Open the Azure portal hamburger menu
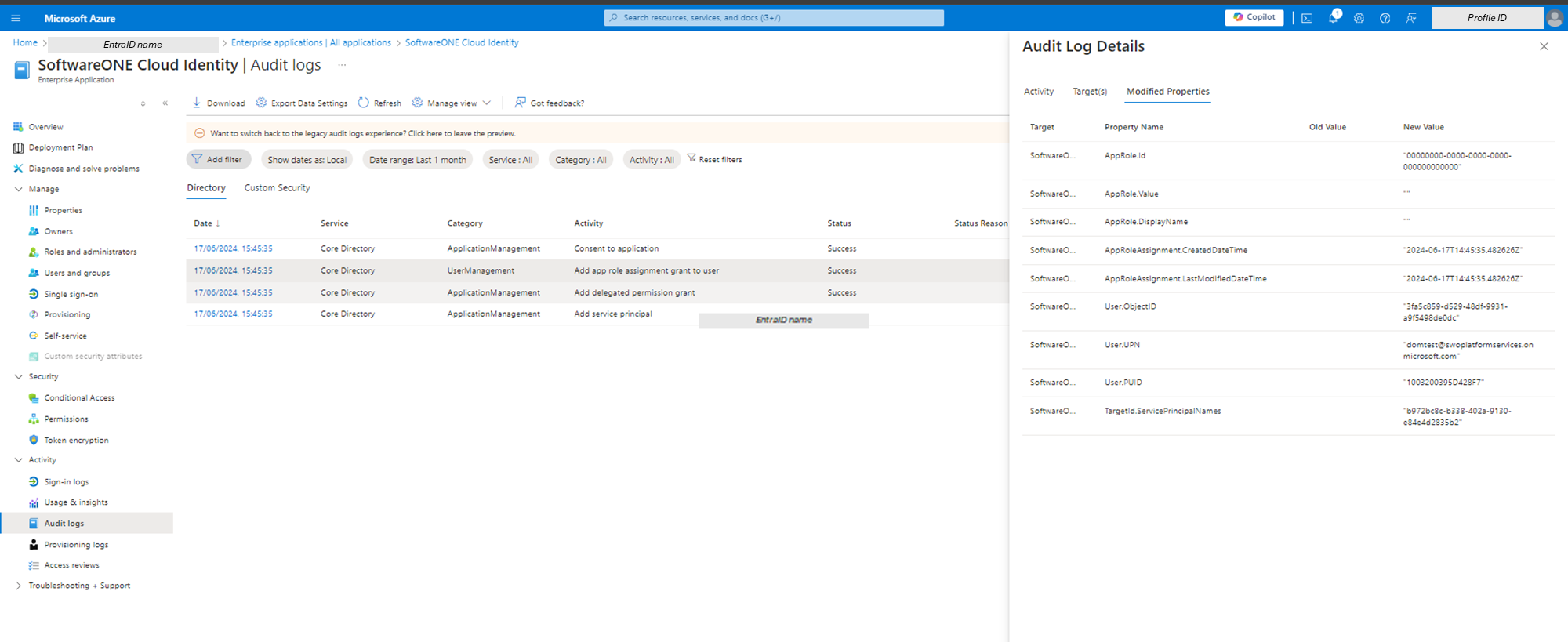The height and width of the screenshot is (642, 1568). click(x=16, y=18)
